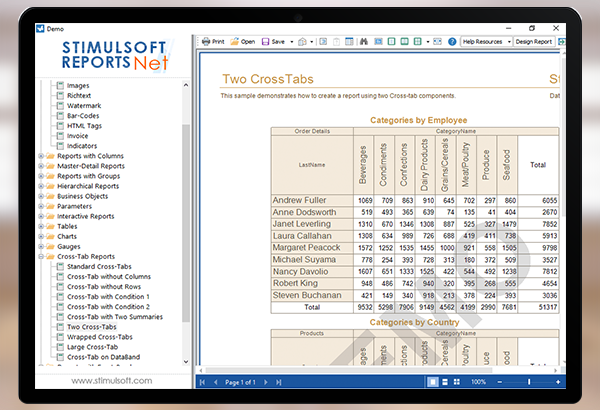This screenshot has height=410, width=600.
Task: Toggle the Bookmarks panel icon
Action: coord(323,41)
